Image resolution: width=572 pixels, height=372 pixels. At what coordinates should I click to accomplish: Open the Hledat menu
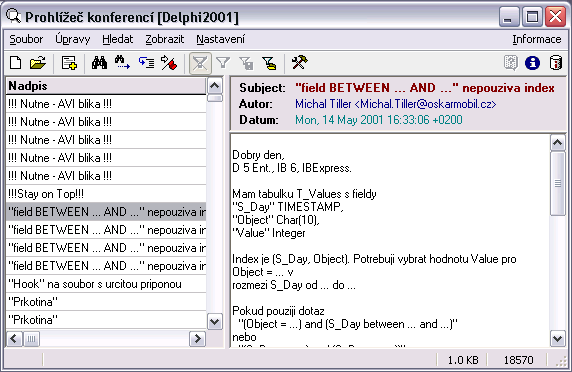(x=117, y=39)
